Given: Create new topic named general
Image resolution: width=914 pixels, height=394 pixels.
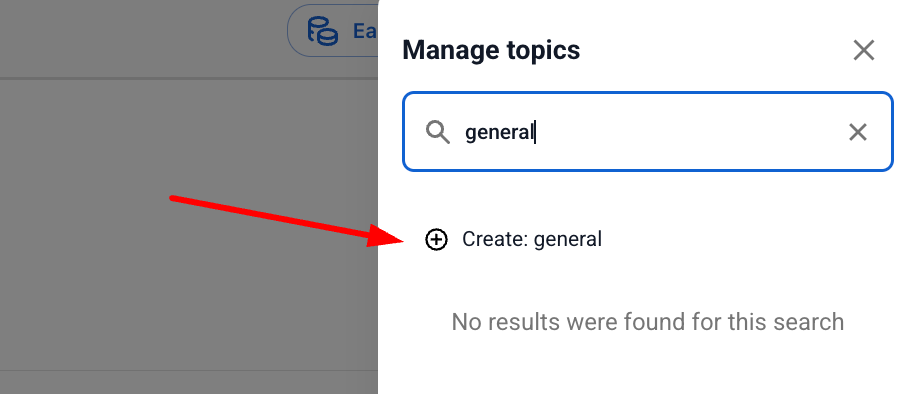Looking at the screenshot, I should click(514, 240).
